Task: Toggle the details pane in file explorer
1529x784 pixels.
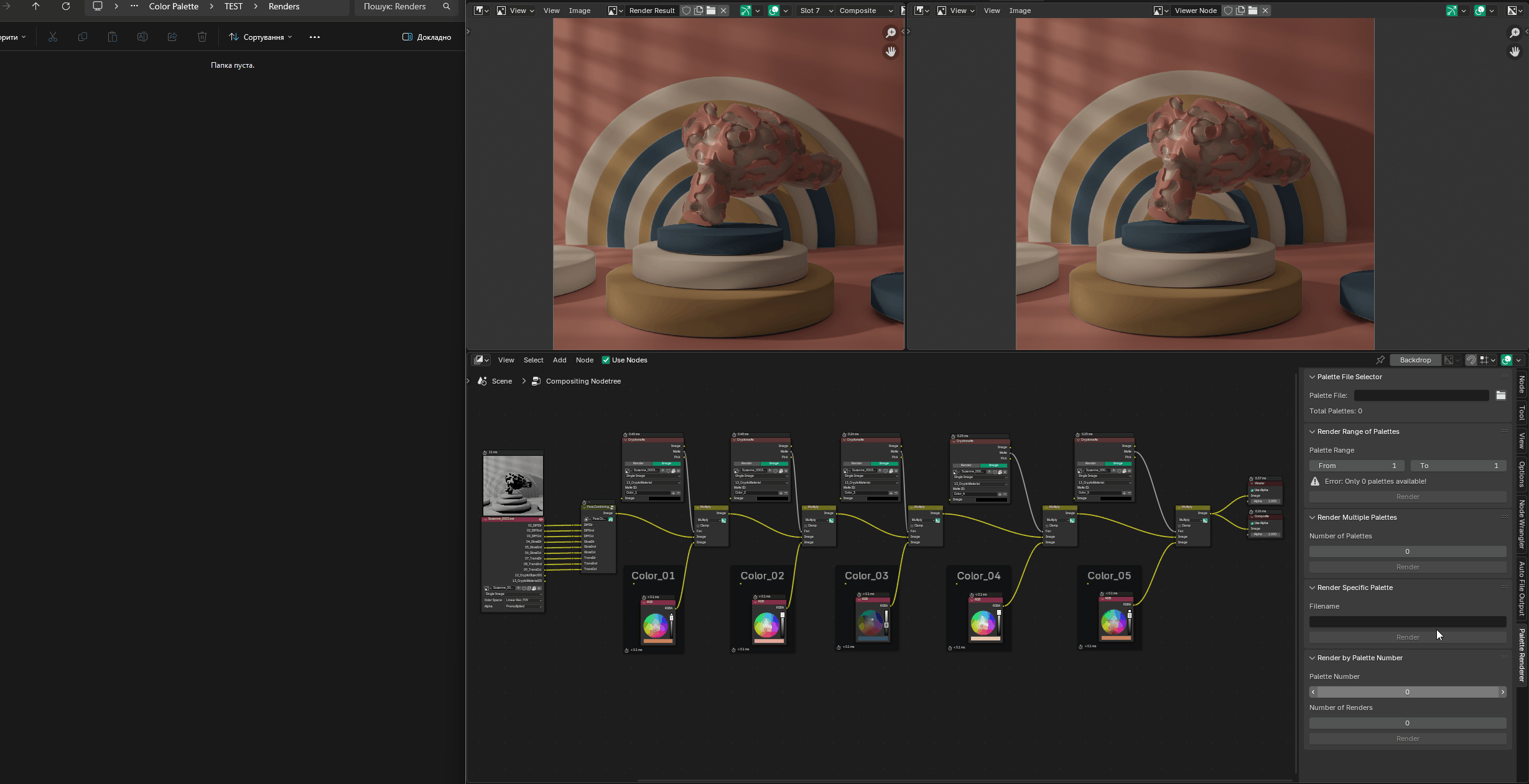Action: point(427,37)
